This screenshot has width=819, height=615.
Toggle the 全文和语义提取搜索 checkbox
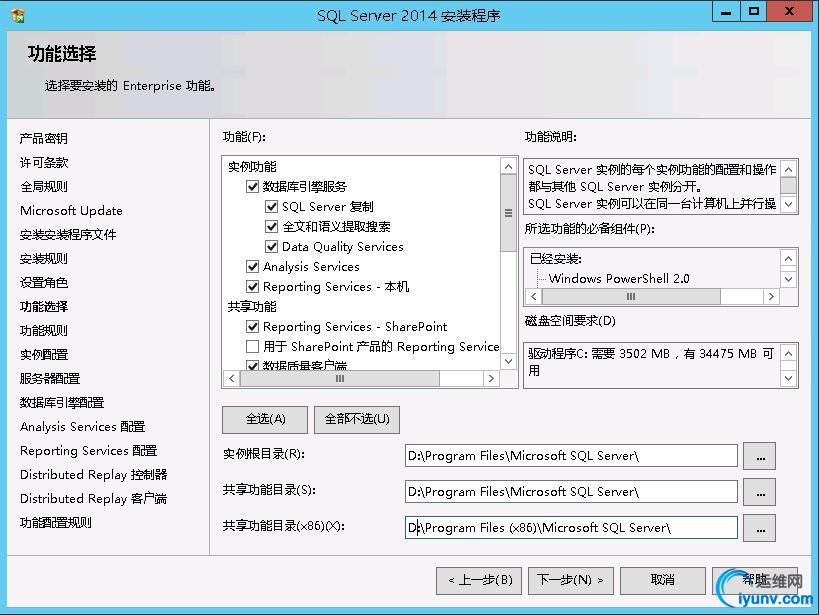272,226
